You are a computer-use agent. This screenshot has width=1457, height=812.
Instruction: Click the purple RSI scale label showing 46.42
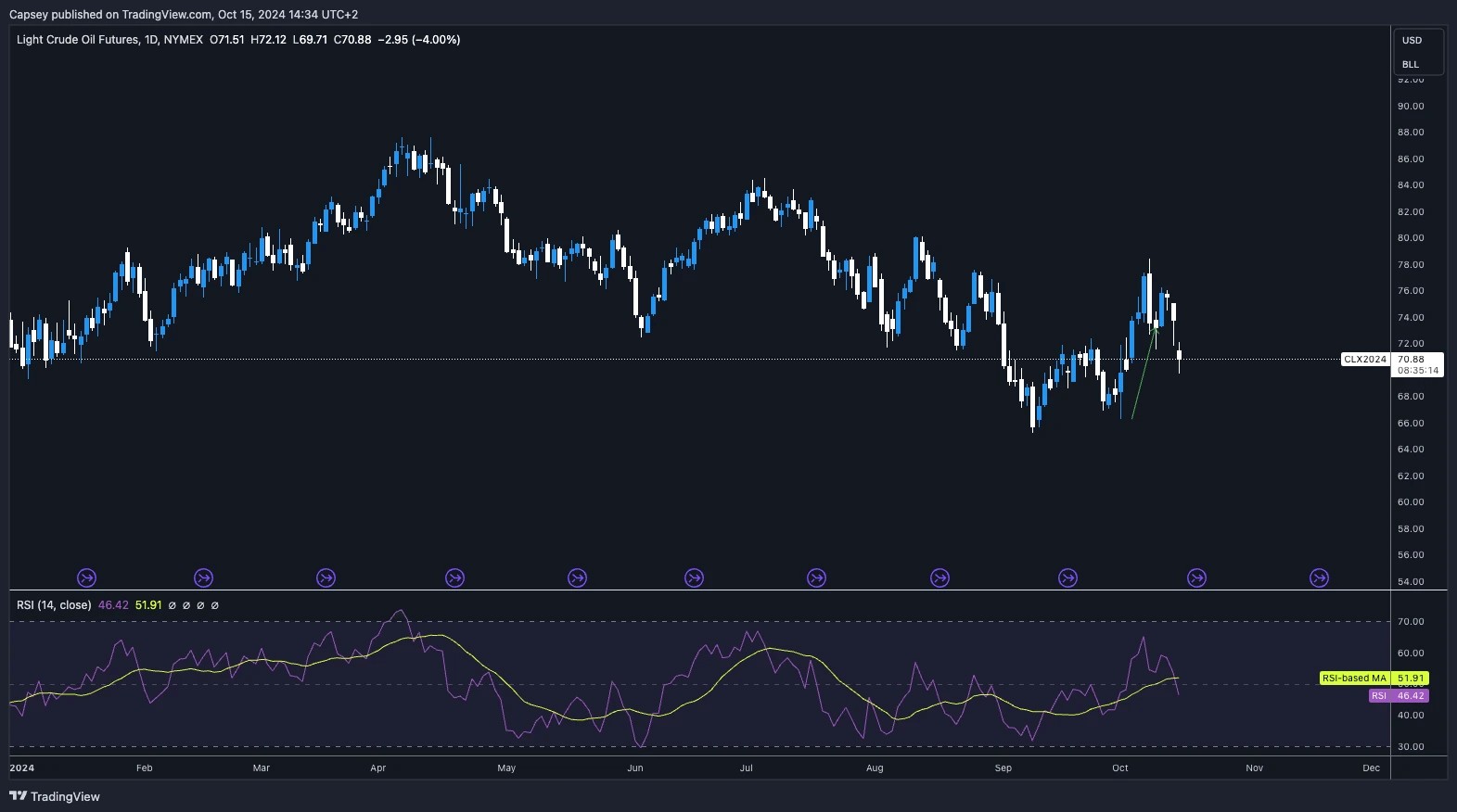(x=1398, y=695)
